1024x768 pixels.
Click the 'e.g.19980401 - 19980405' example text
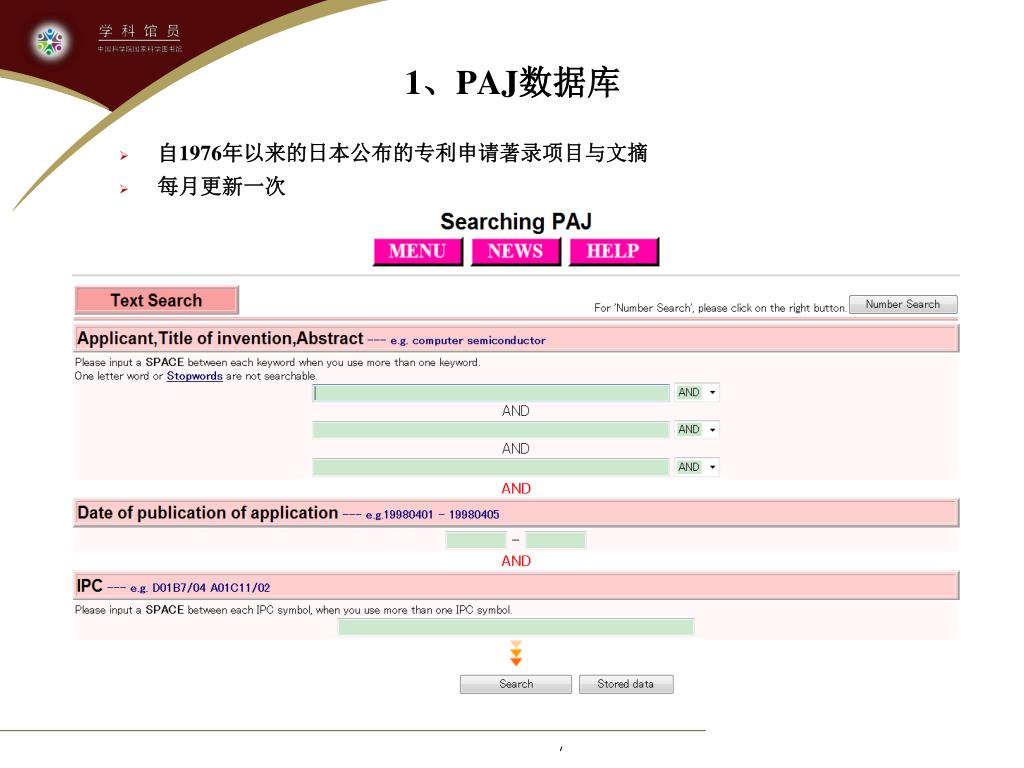(432, 515)
